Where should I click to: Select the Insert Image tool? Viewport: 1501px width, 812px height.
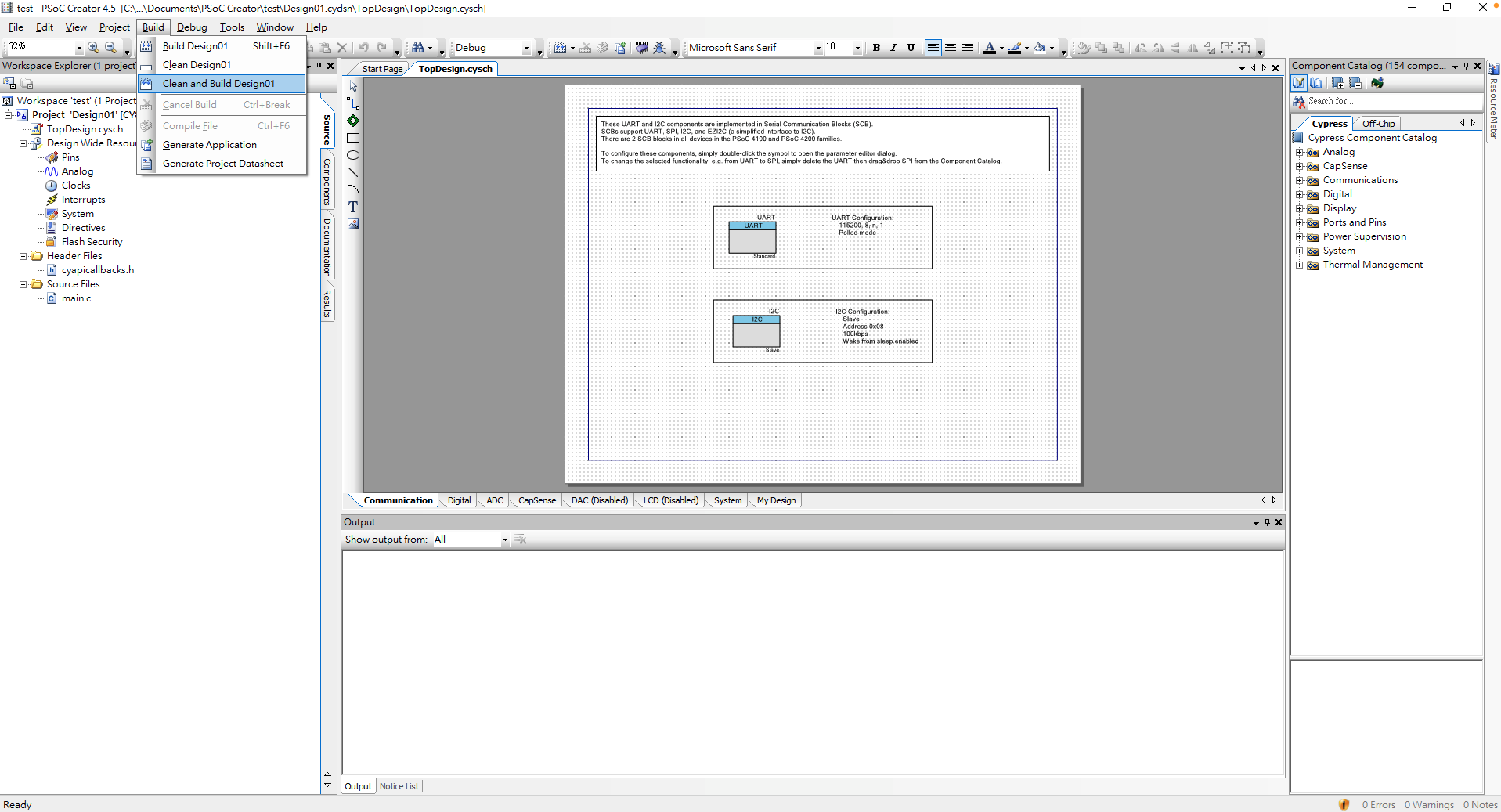click(353, 225)
